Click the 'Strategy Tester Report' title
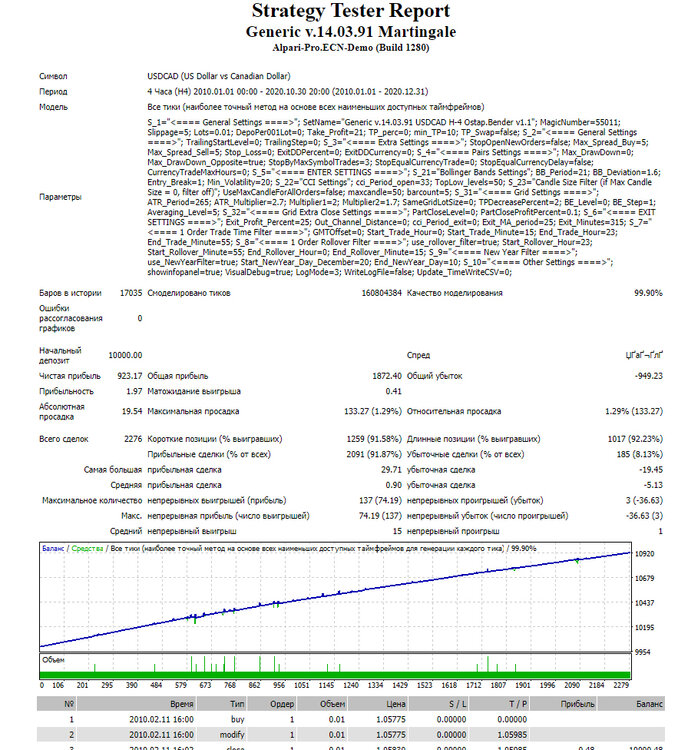 (x=351, y=11)
